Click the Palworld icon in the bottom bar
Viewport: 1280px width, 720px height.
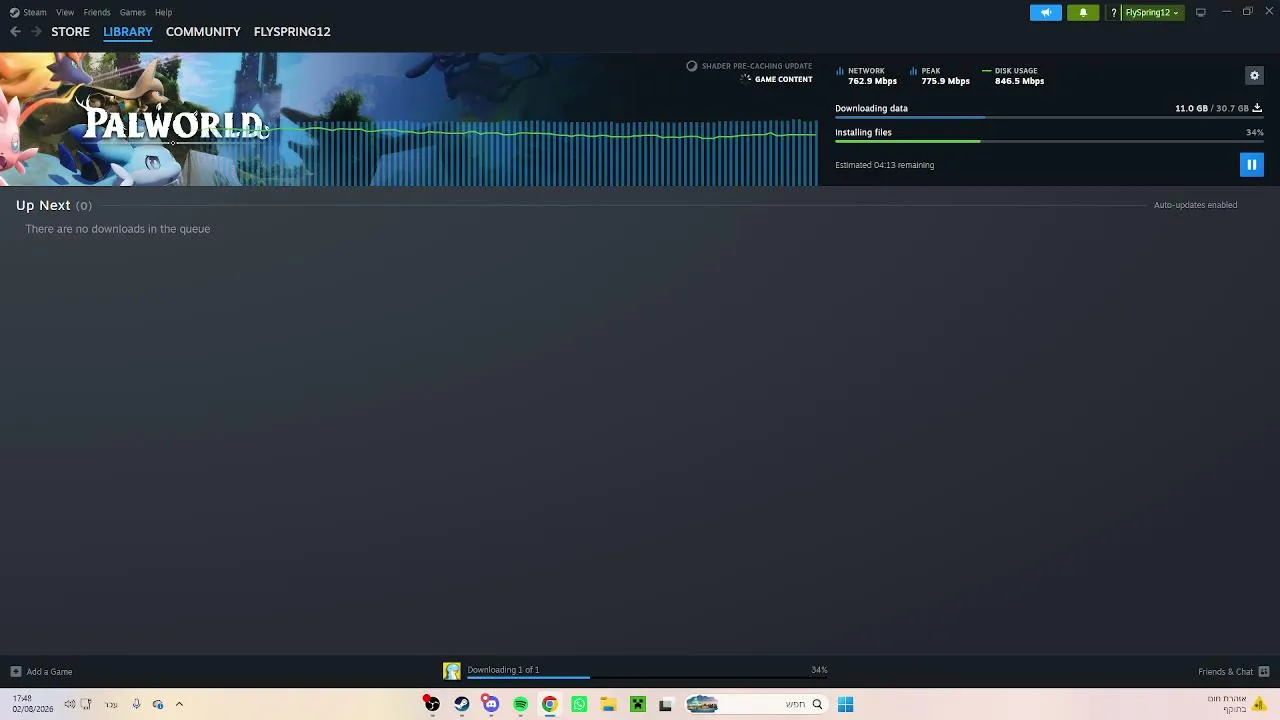coord(452,671)
